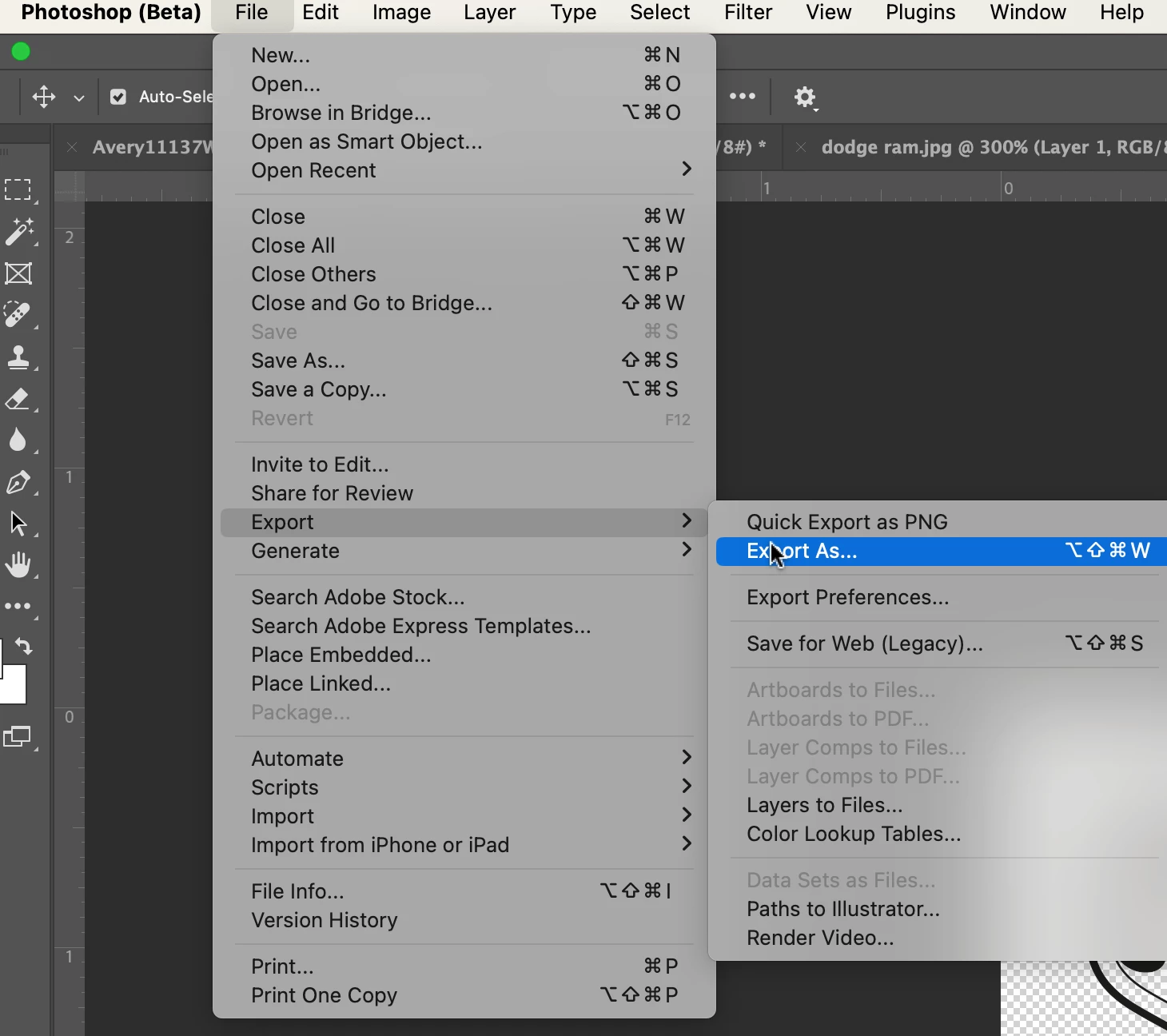Choose Save a Copy...
The image size is (1167, 1036).
click(x=464, y=389)
